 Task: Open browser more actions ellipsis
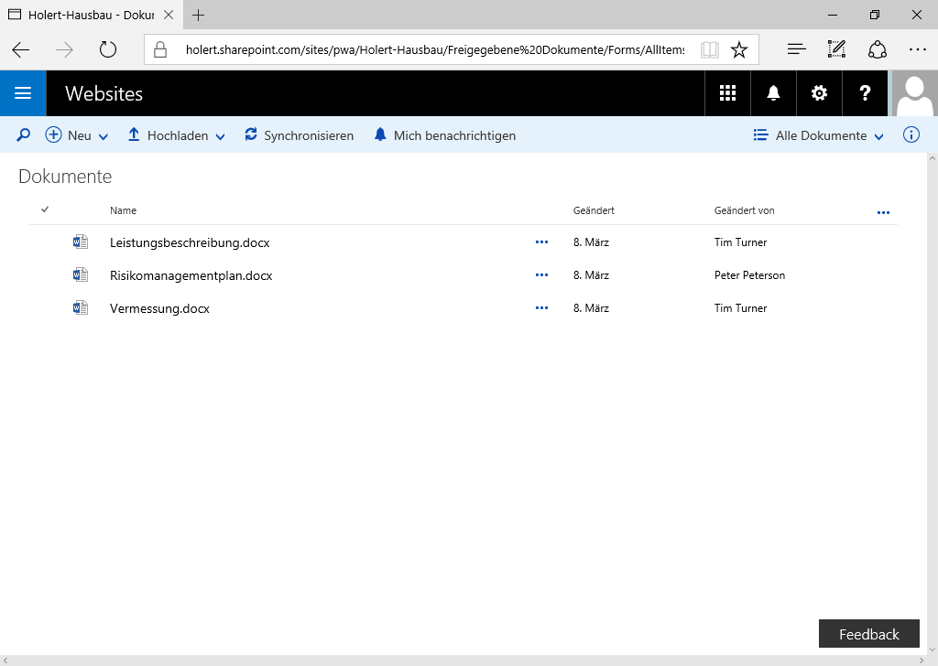click(918, 50)
